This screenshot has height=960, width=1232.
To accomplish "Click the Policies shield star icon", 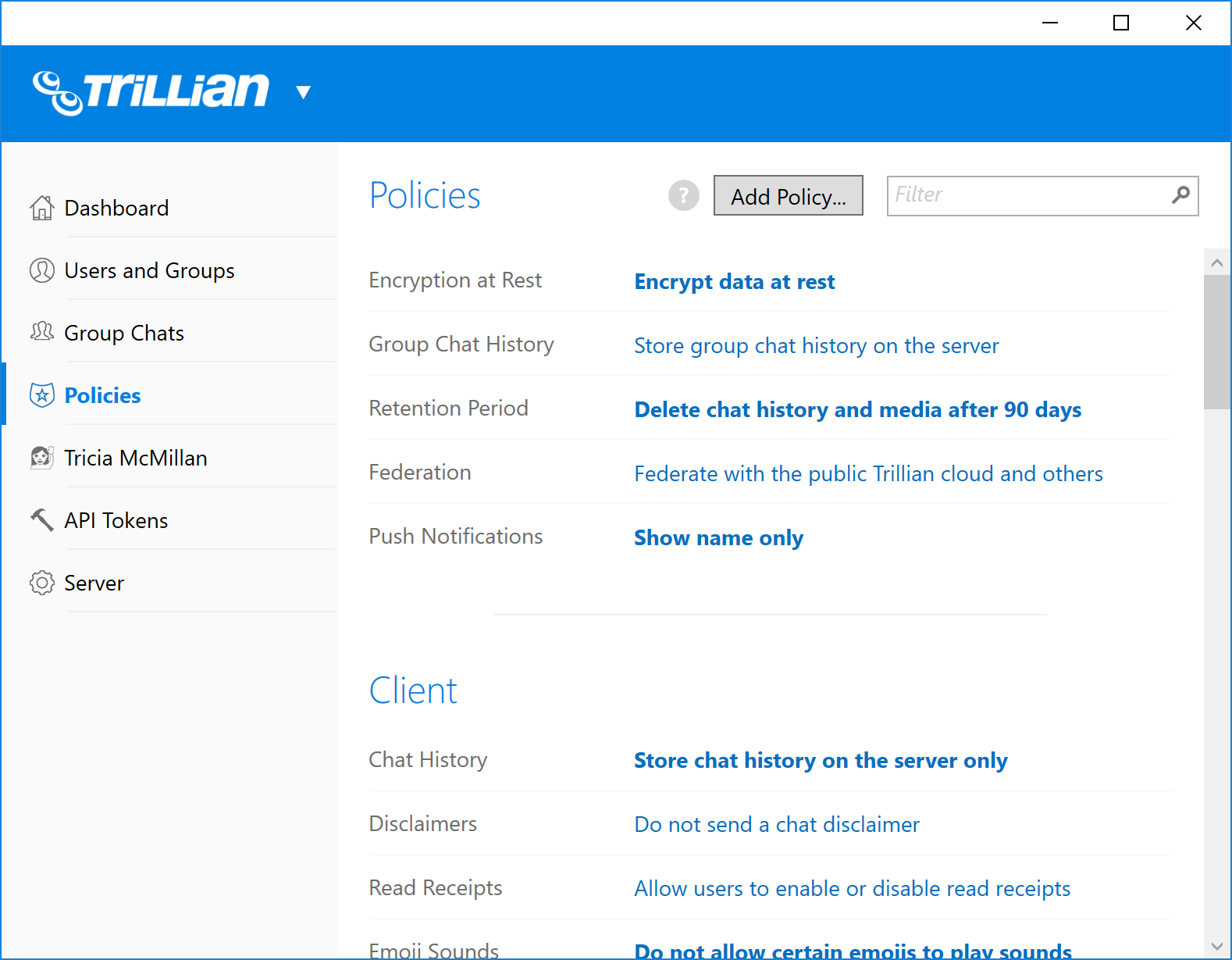I will [x=41, y=395].
